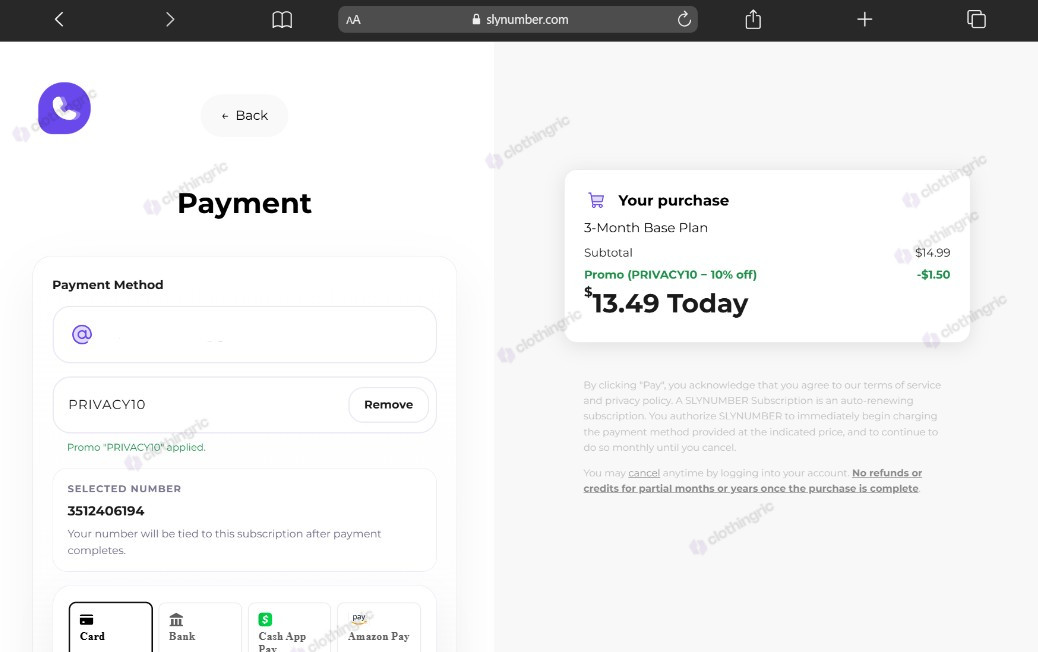Click the Your purchase heading
This screenshot has width=1038, height=652.
pyautogui.click(x=673, y=201)
